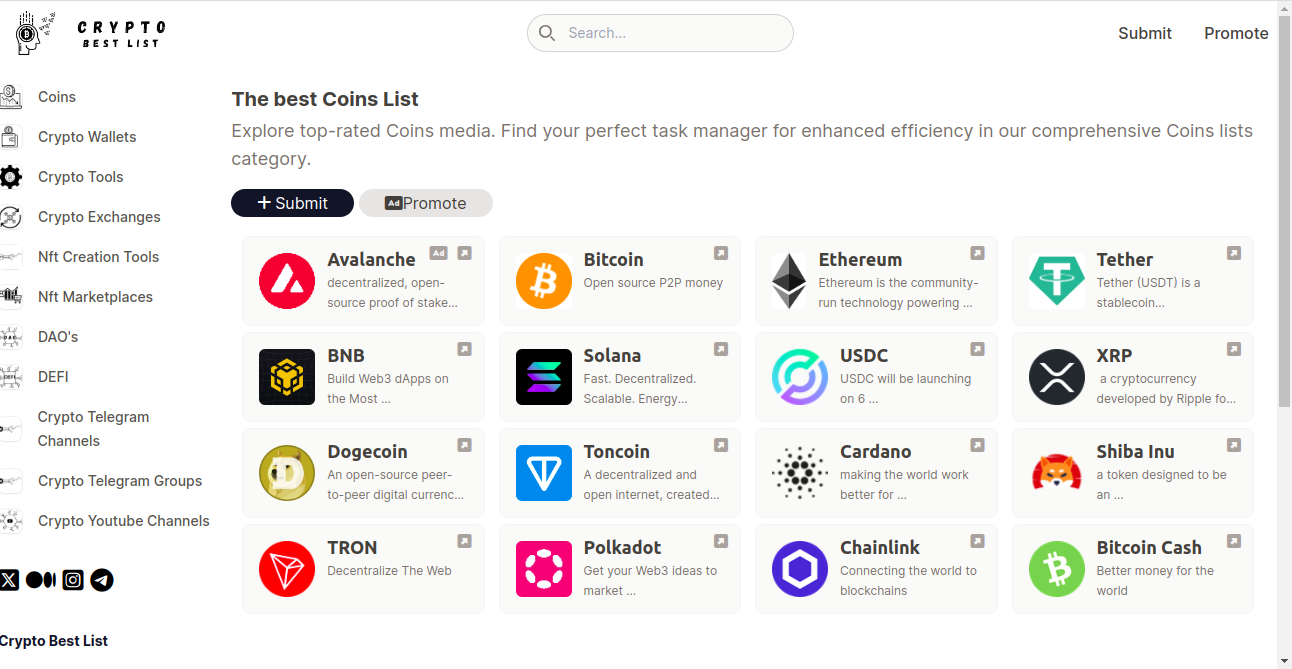
Task: Open the Chainlink logo
Action: click(800, 569)
